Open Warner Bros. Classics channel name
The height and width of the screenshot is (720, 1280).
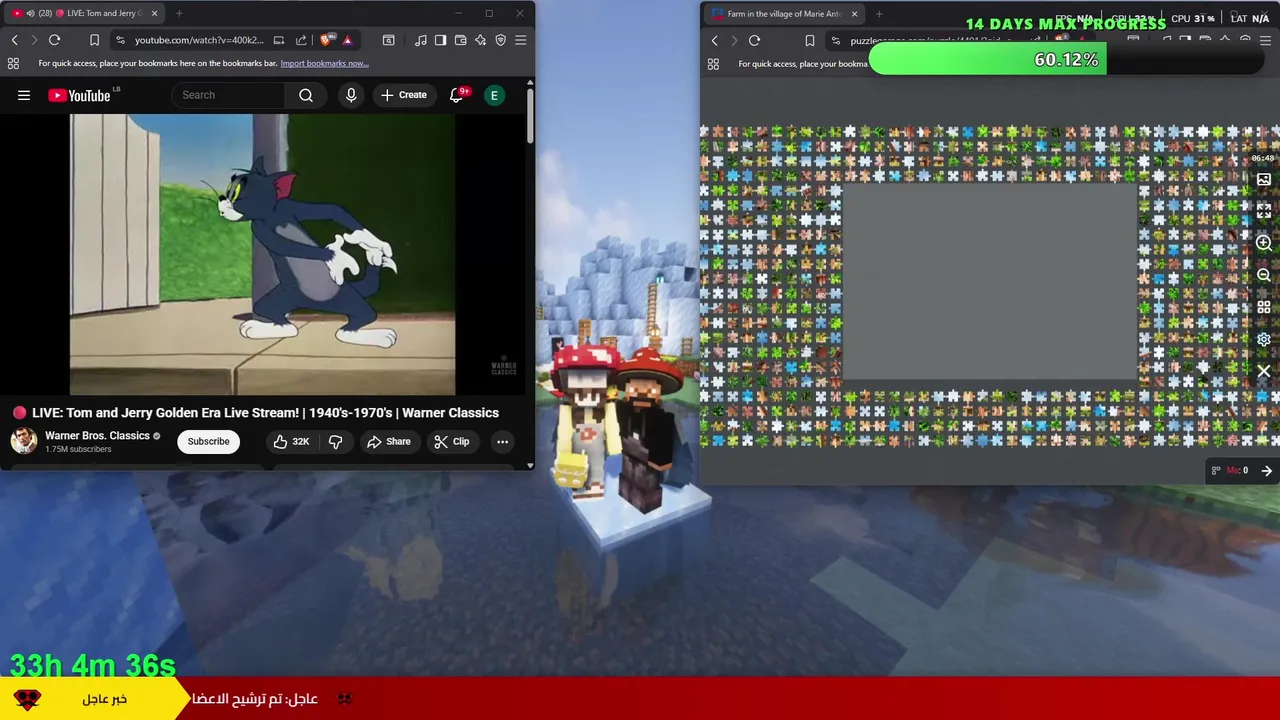(97, 435)
